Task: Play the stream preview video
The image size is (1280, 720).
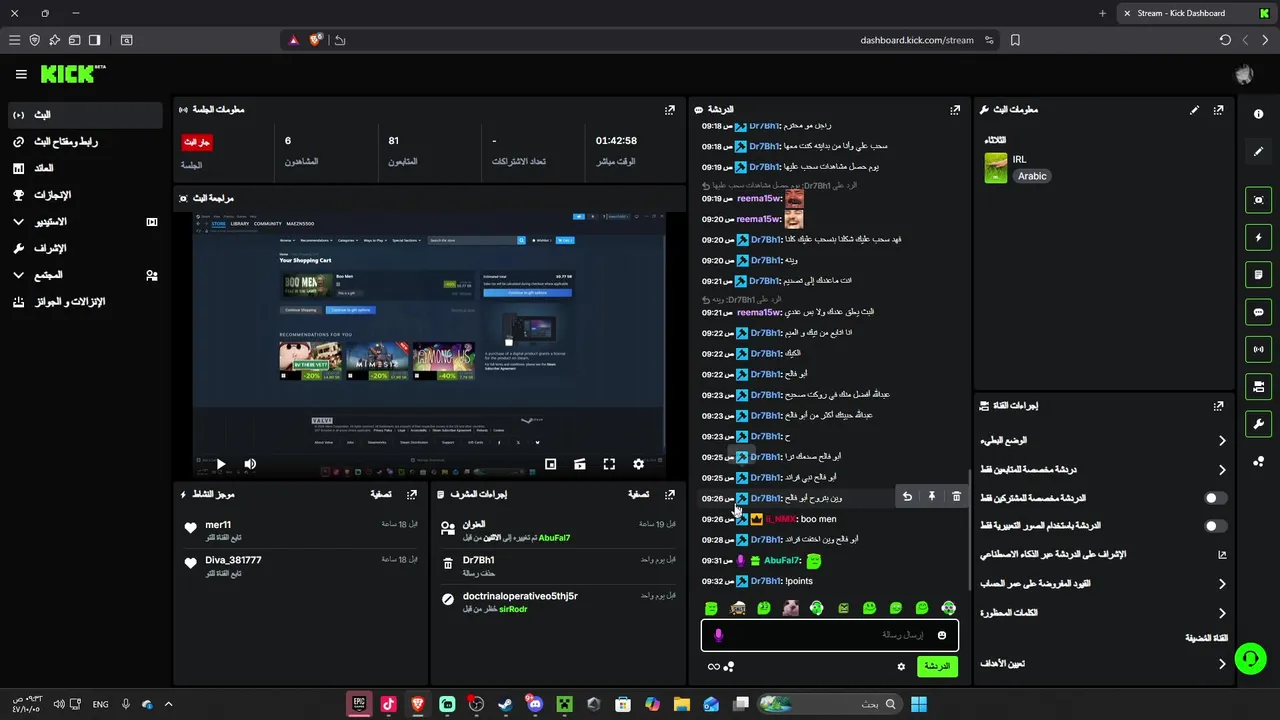Action: tap(221, 464)
